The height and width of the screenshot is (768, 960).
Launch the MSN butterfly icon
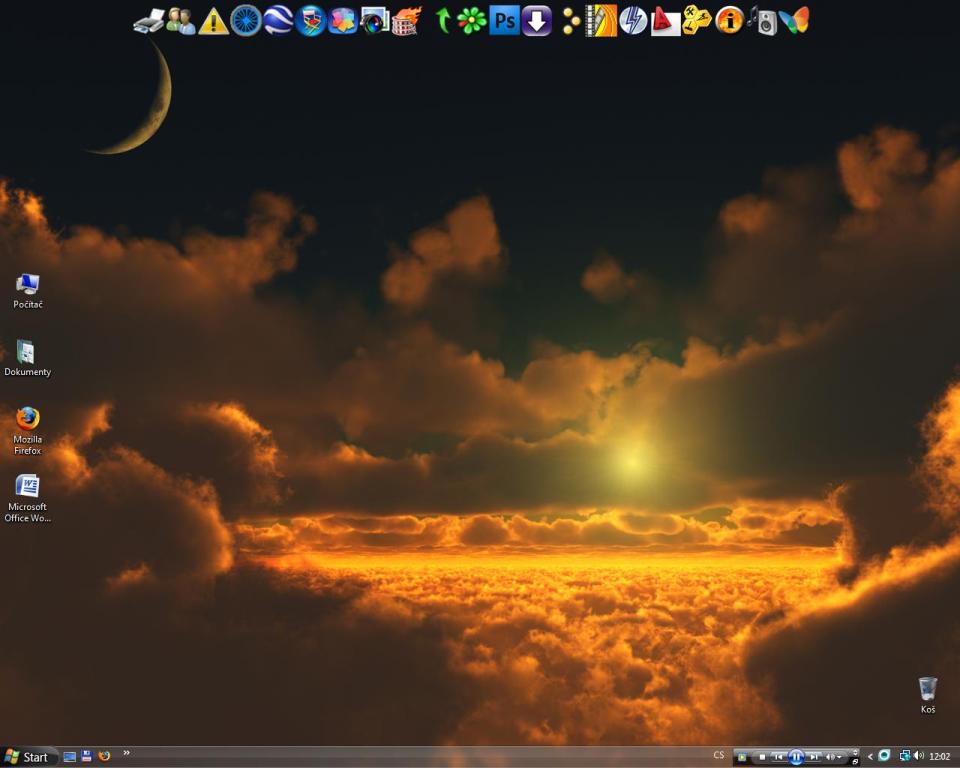pos(794,20)
